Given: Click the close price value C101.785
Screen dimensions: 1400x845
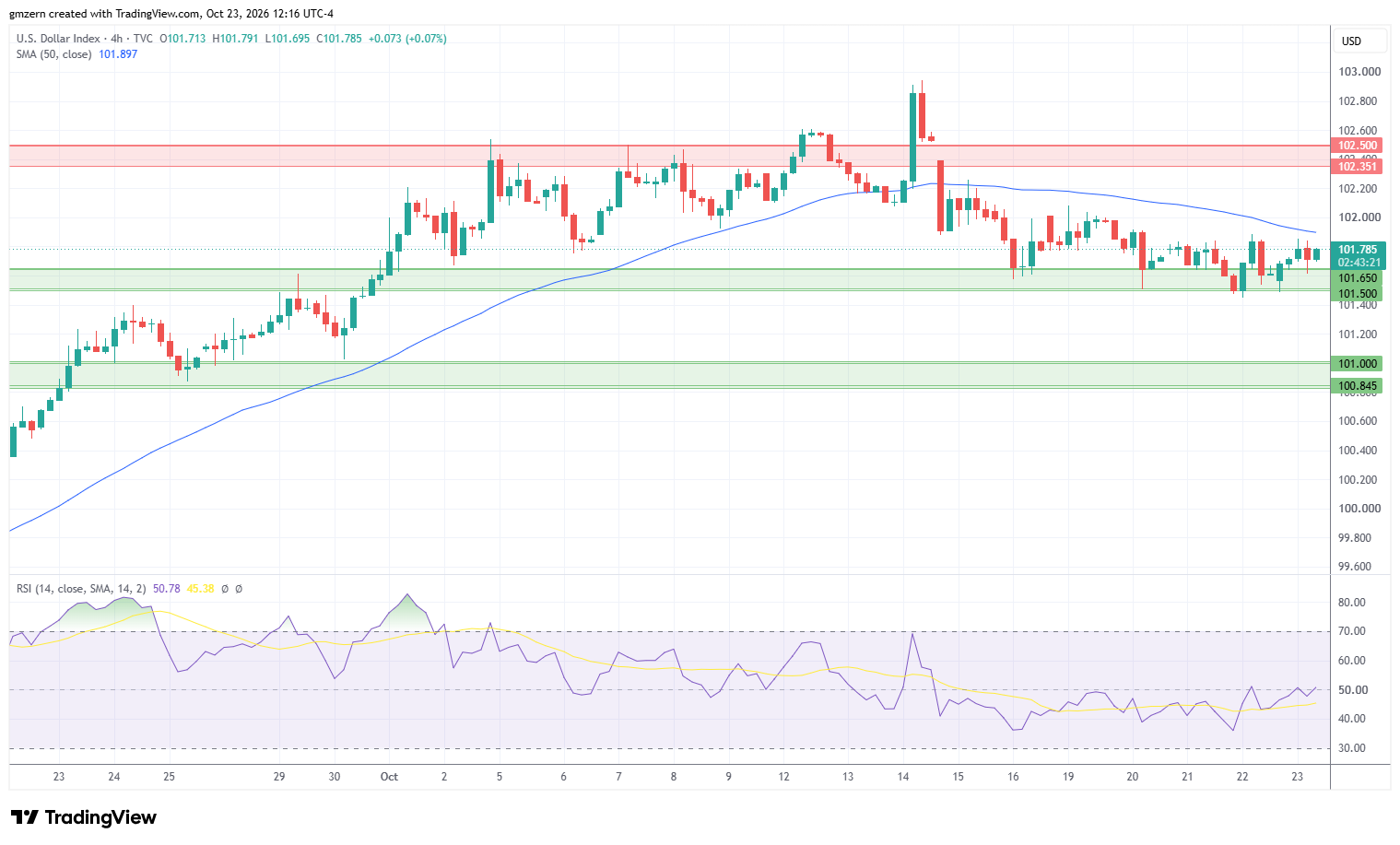Looking at the screenshot, I should [x=339, y=39].
